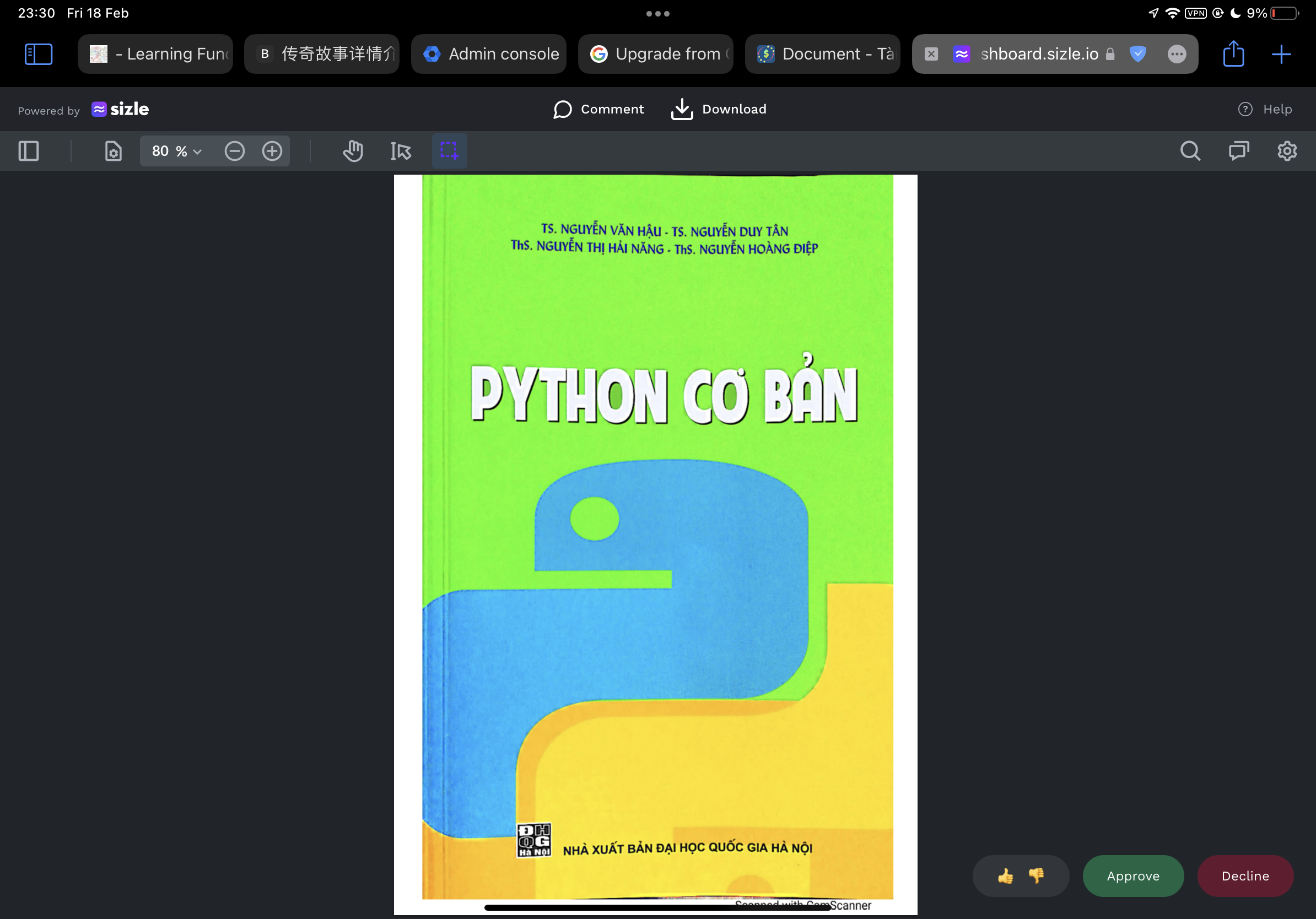Open the 80 % zoom dropdown
This screenshot has width=1316, height=919.
176,152
